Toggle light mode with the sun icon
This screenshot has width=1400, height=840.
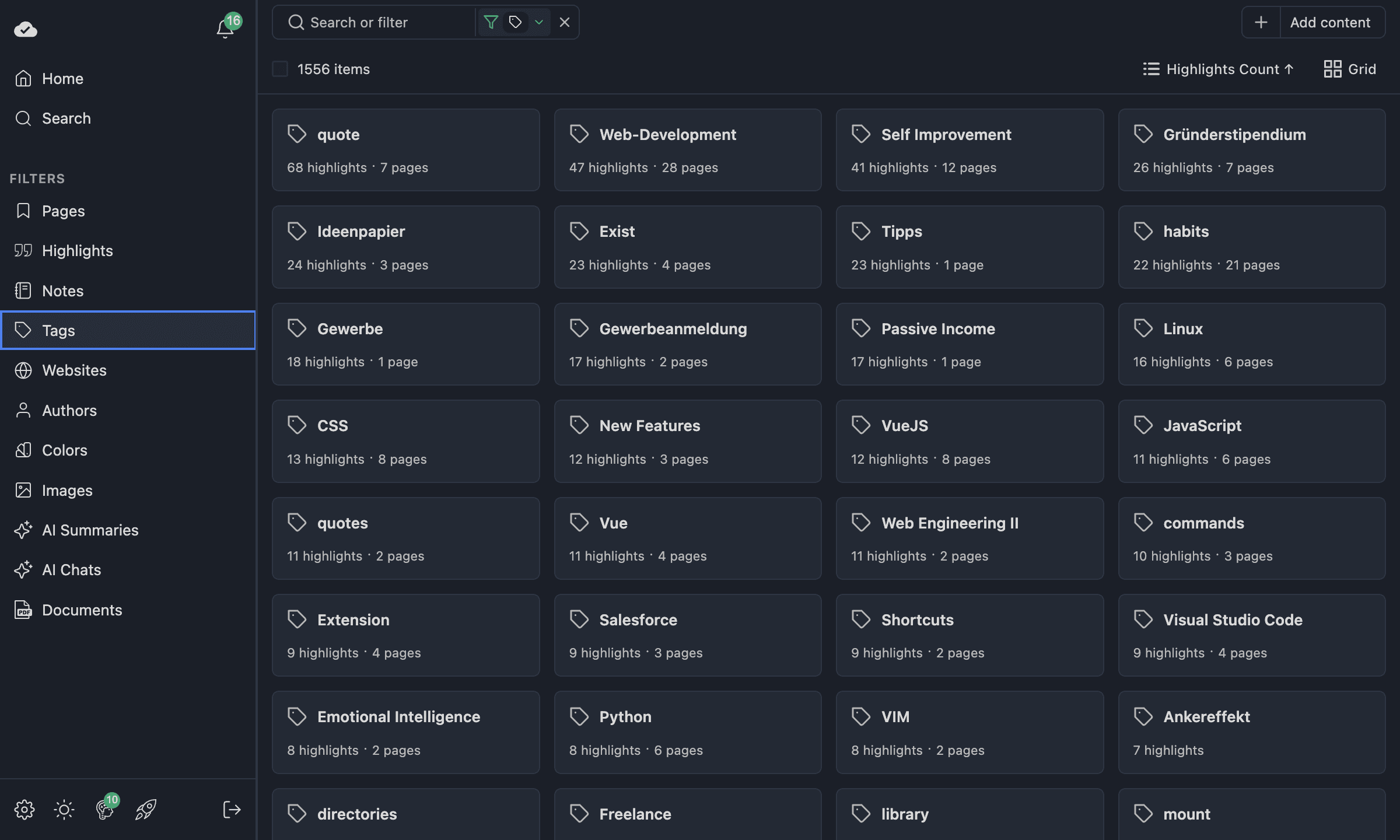click(64, 809)
